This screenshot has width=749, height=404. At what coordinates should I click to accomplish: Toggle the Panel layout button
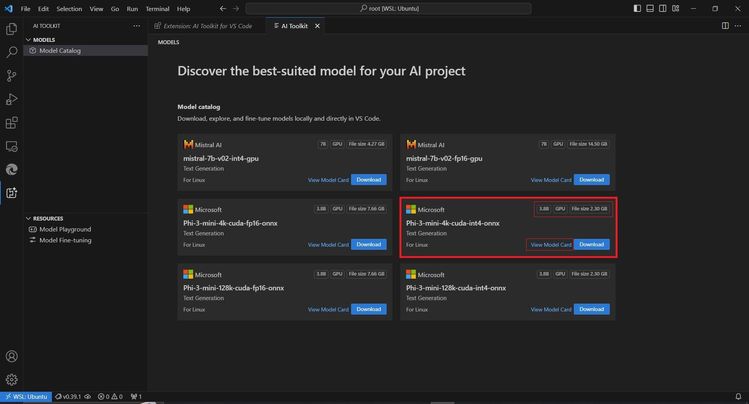[x=650, y=9]
